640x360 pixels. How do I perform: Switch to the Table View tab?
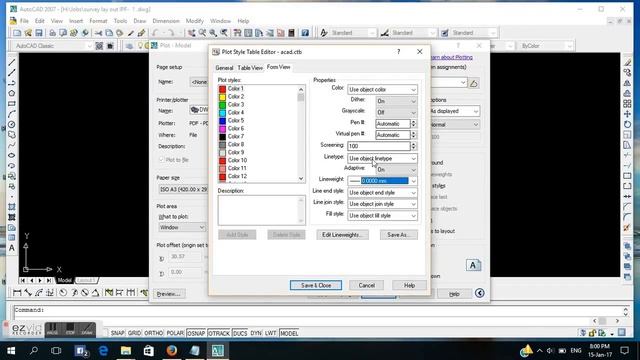(250, 68)
